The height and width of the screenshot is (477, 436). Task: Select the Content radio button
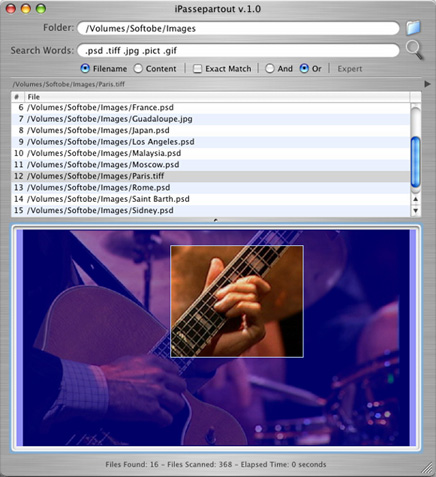[x=138, y=69]
